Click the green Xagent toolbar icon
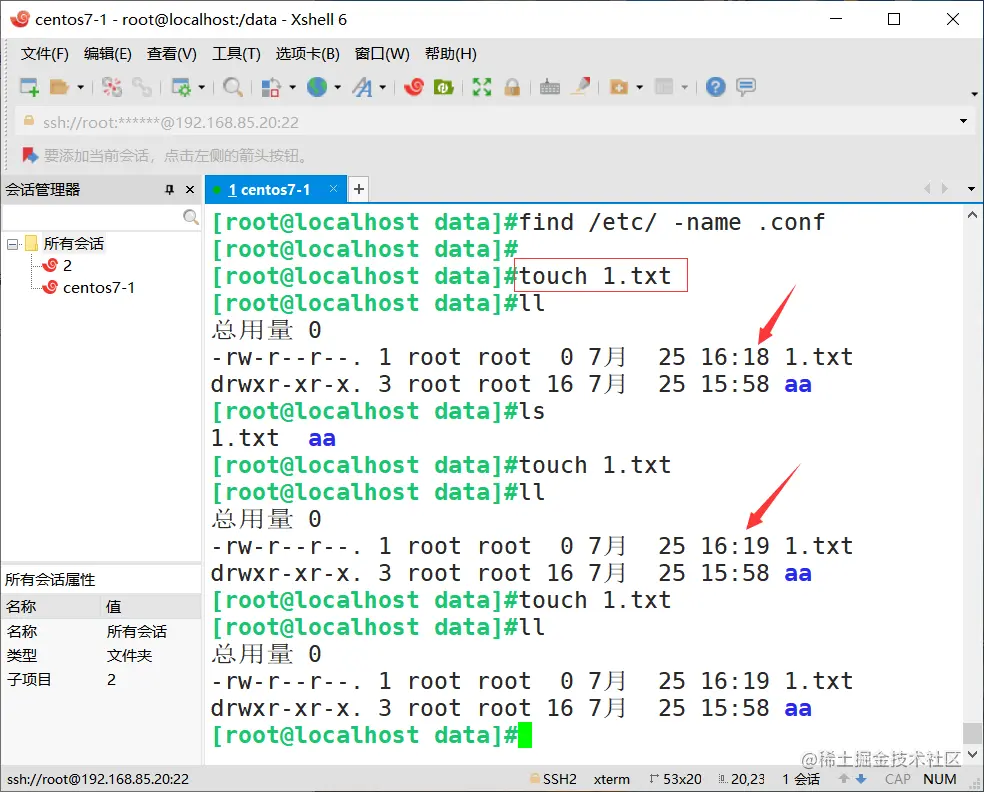Image resolution: width=984 pixels, height=792 pixels. click(x=444, y=87)
